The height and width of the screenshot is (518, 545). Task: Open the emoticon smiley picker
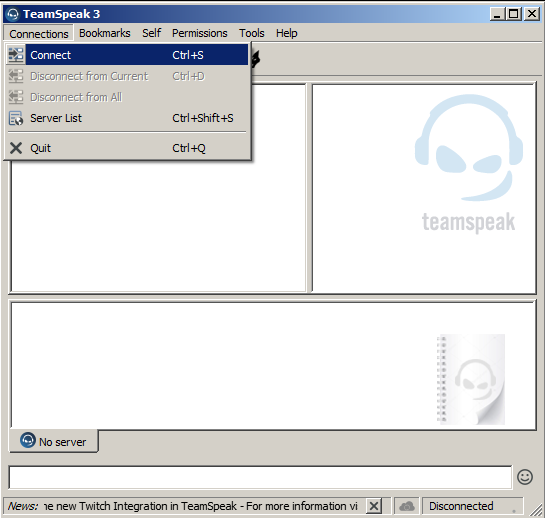[x=525, y=477]
